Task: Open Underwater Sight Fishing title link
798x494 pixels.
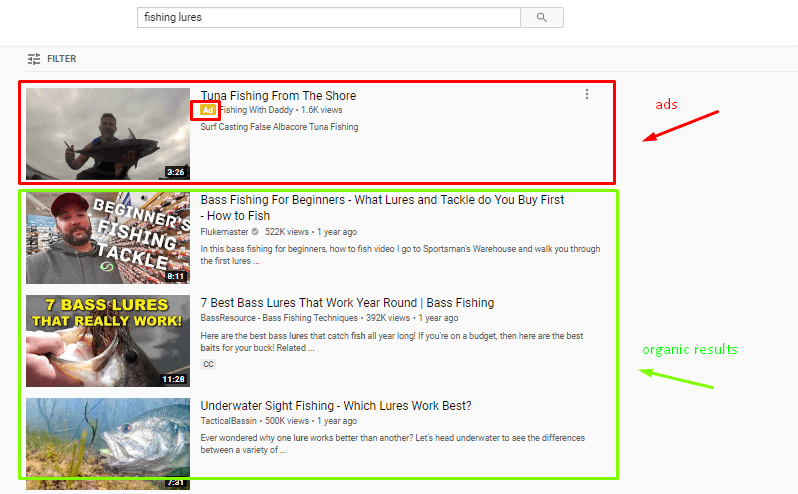Action: click(336, 406)
